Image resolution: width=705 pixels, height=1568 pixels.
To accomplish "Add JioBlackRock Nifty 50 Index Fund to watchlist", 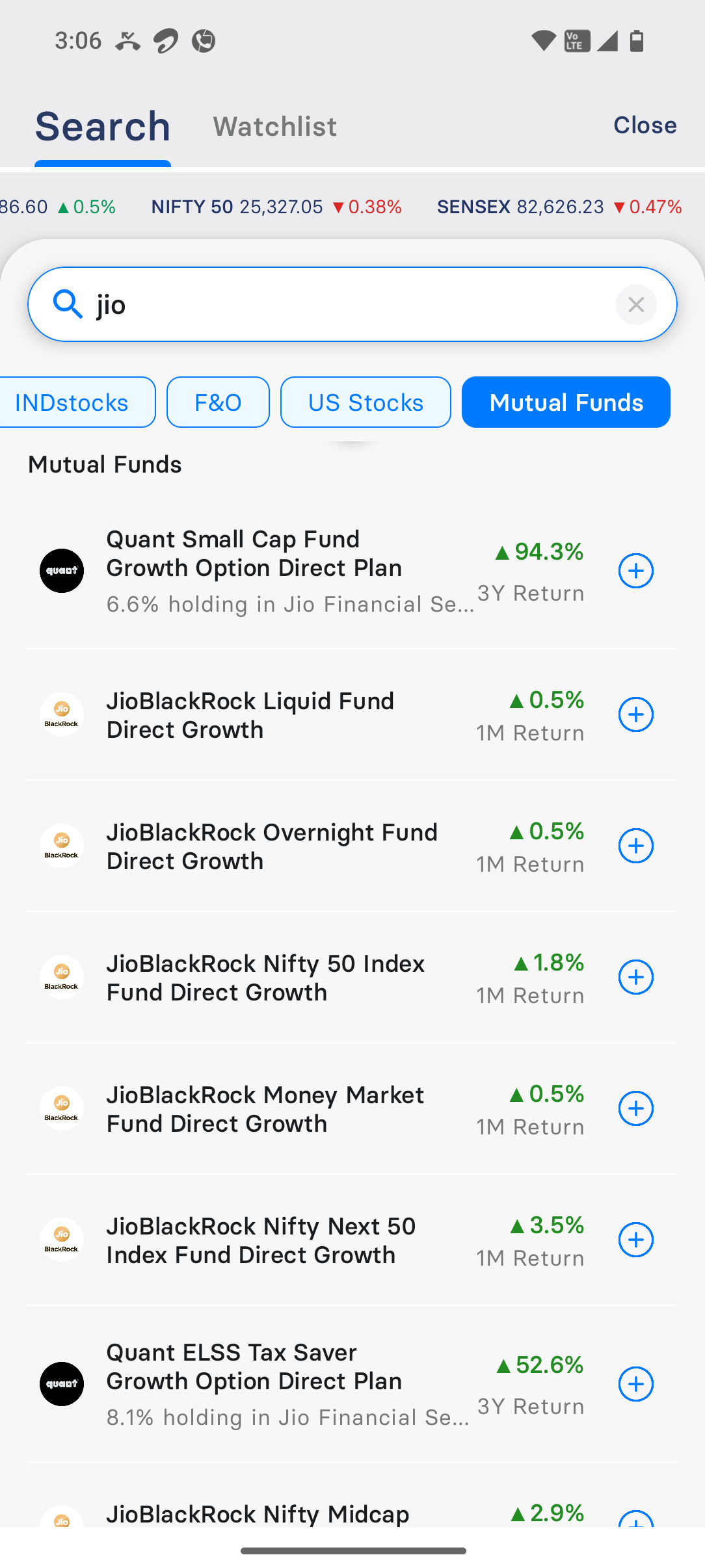I will tap(635, 977).
